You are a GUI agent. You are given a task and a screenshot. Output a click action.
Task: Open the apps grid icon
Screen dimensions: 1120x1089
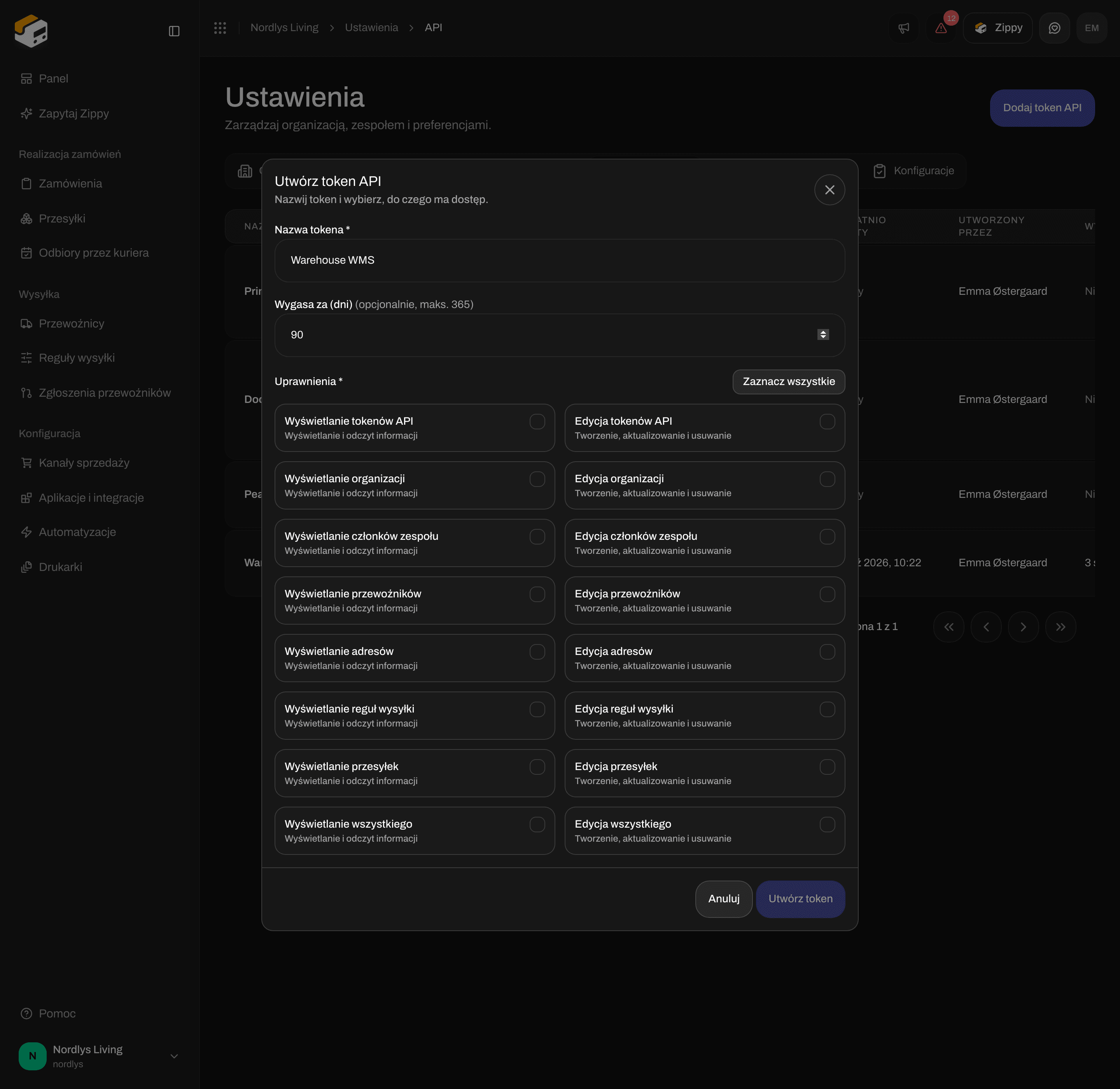220,28
